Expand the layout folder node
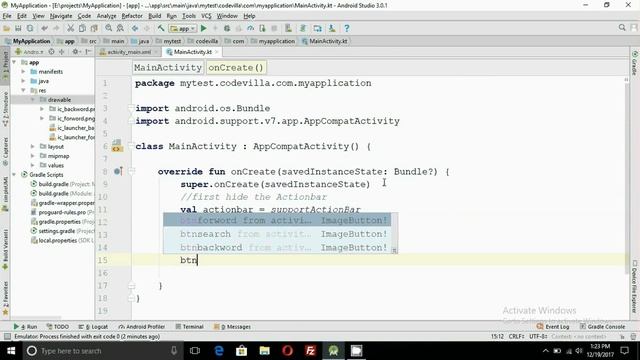Viewport: 640px width, 360px height. tap(33, 146)
